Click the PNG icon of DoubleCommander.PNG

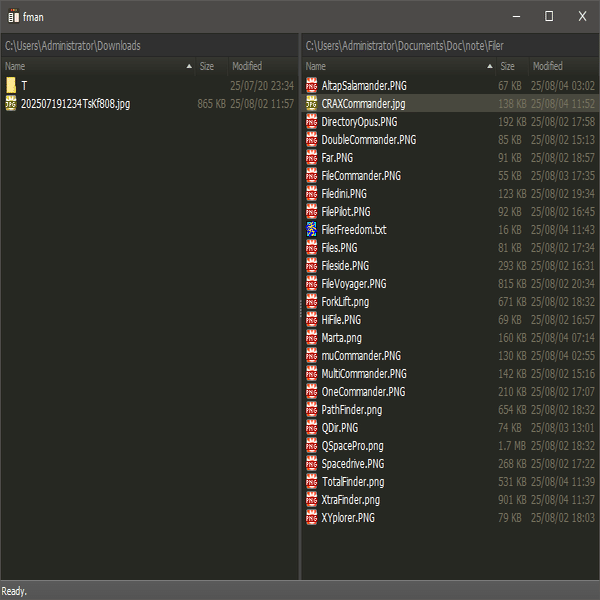311,140
